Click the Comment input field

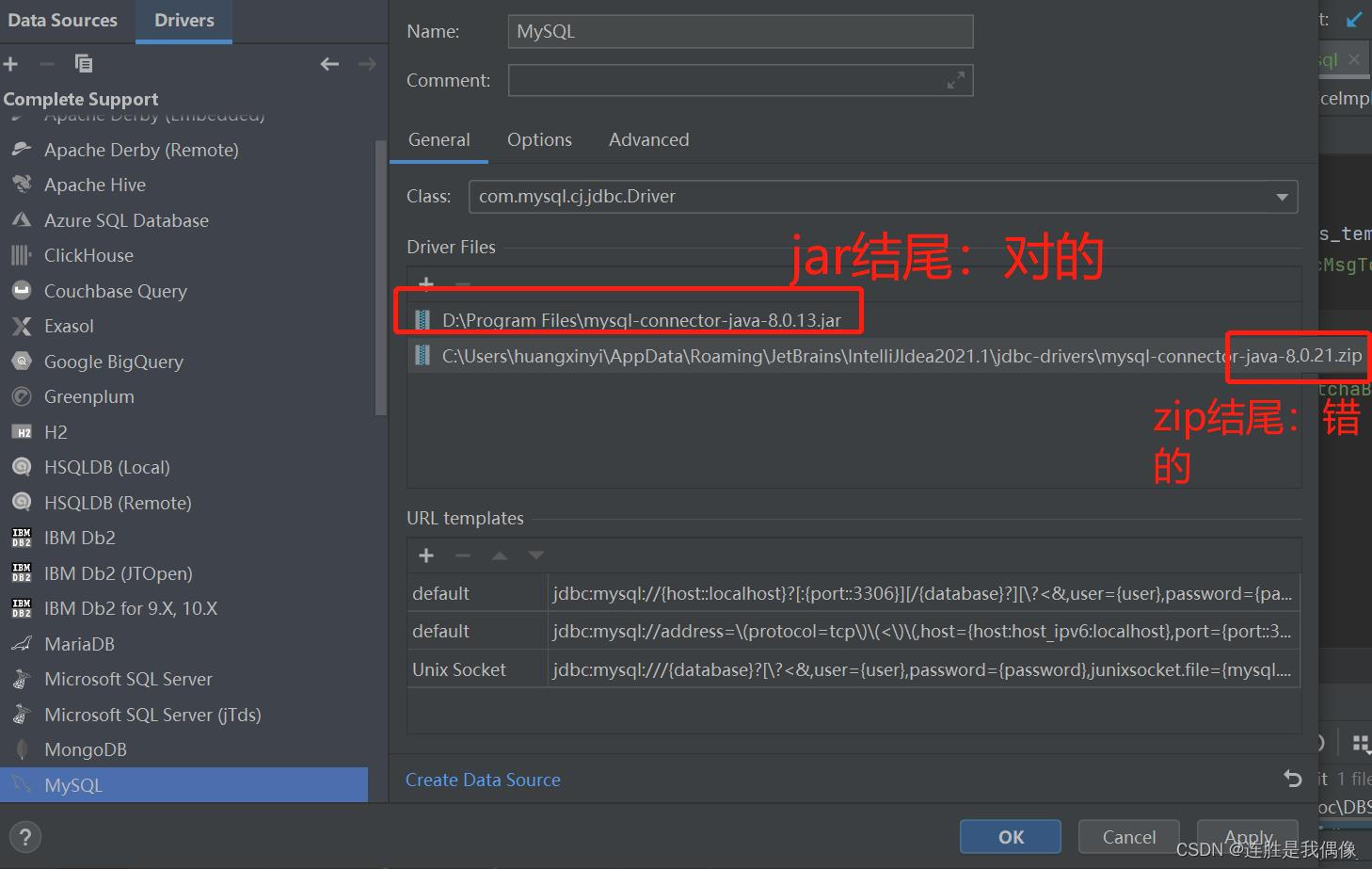tap(741, 80)
